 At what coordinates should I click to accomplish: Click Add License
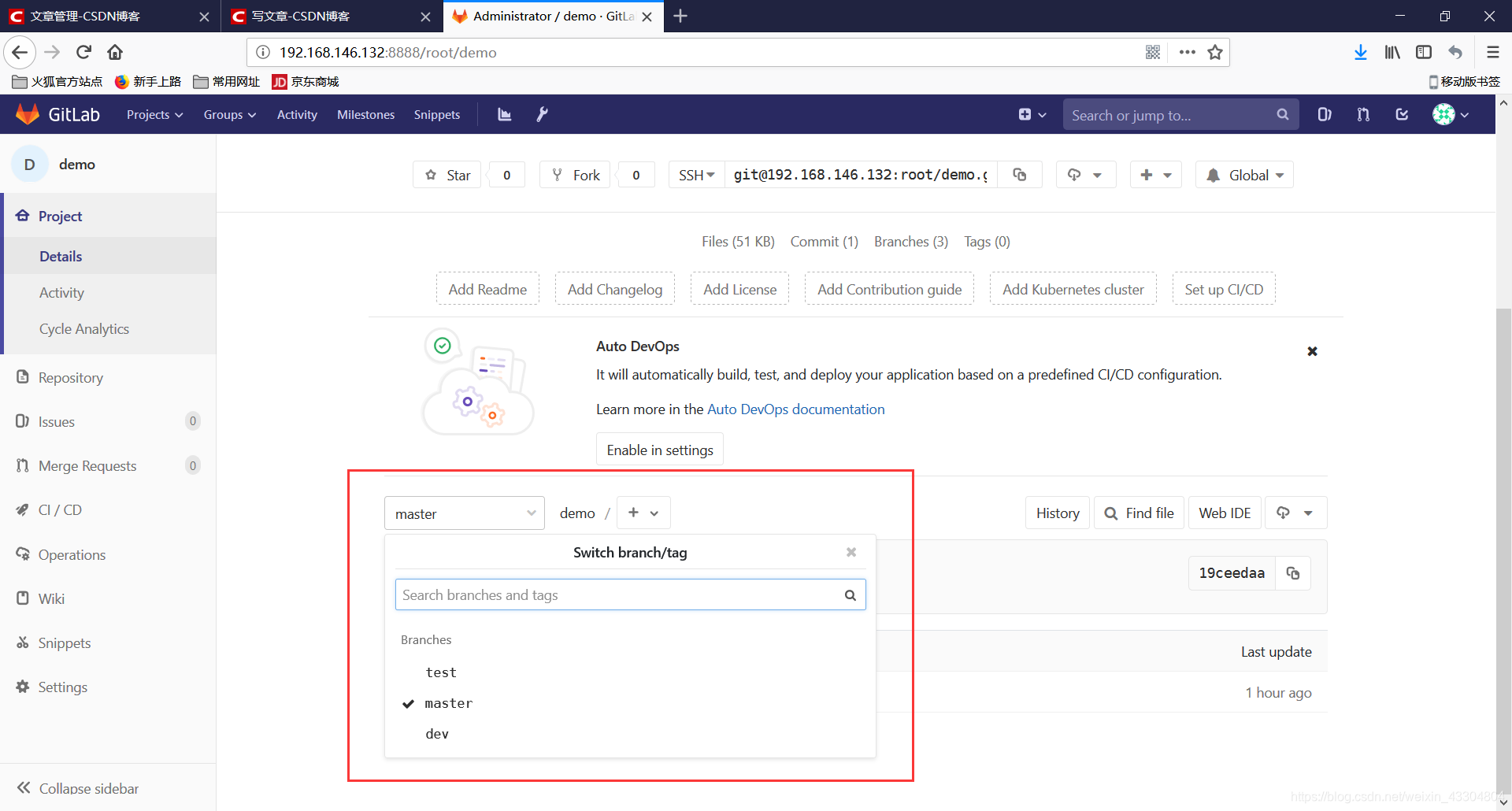pos(739,289)
